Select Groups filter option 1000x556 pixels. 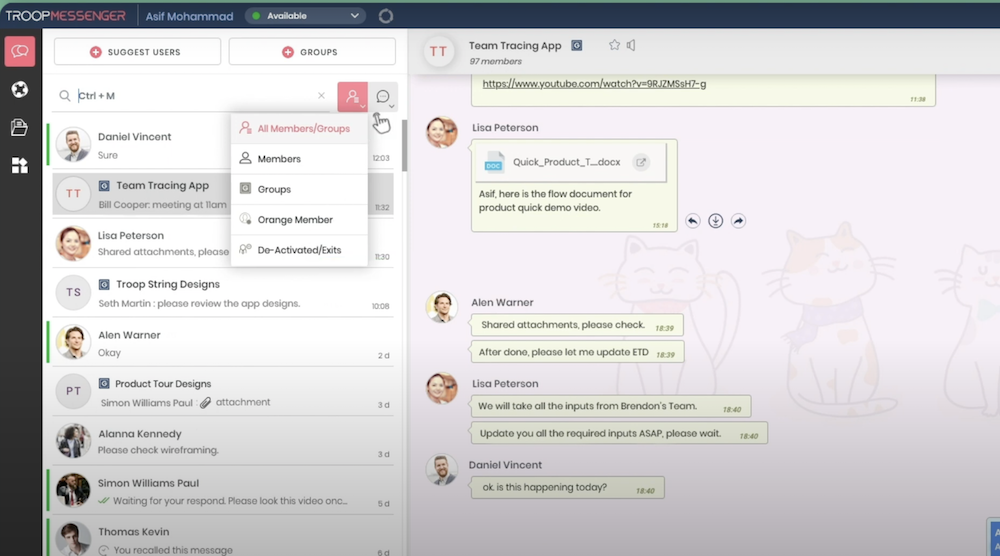click(x=299, y=189)
